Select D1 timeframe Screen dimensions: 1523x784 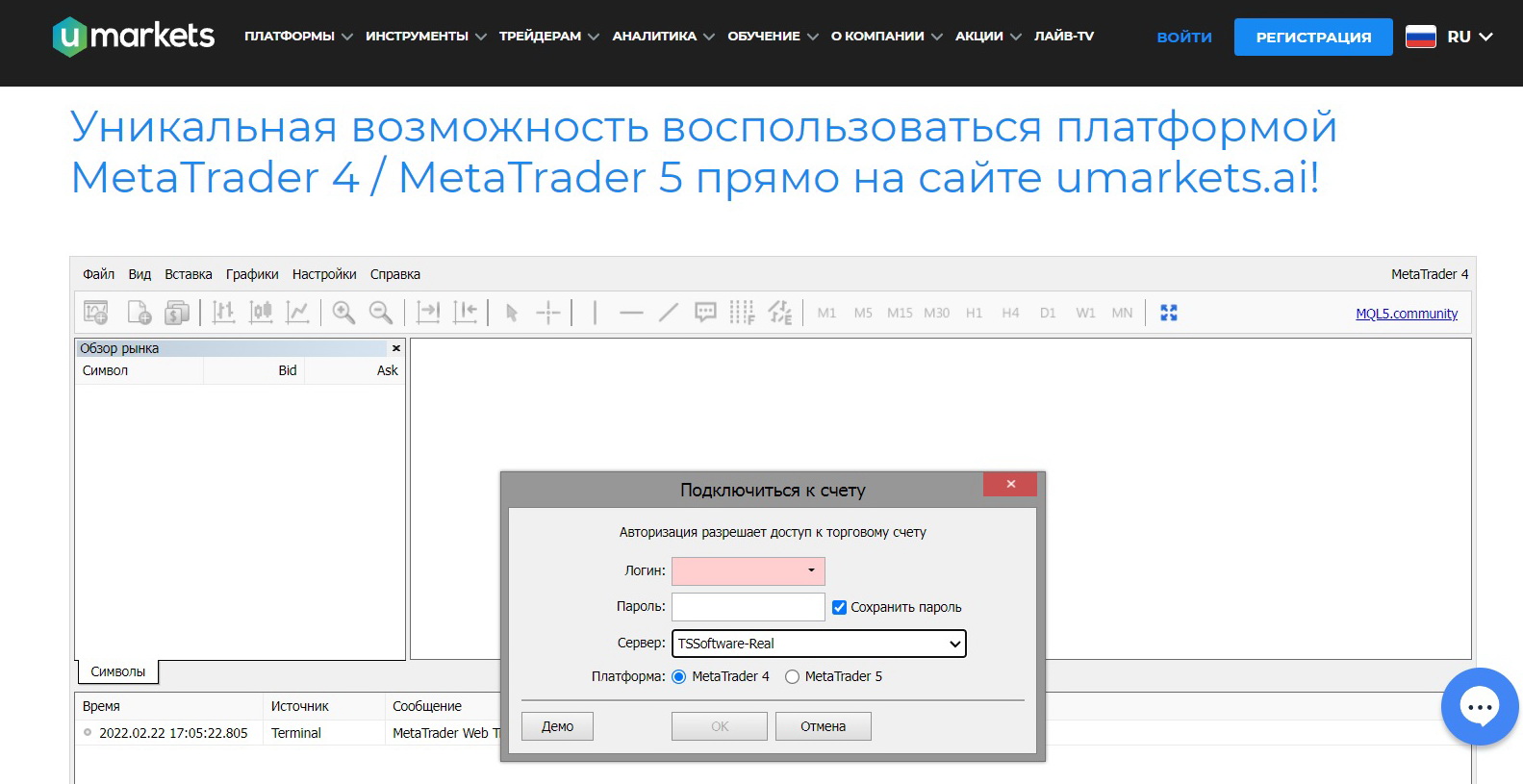[x=1048, y=313]
